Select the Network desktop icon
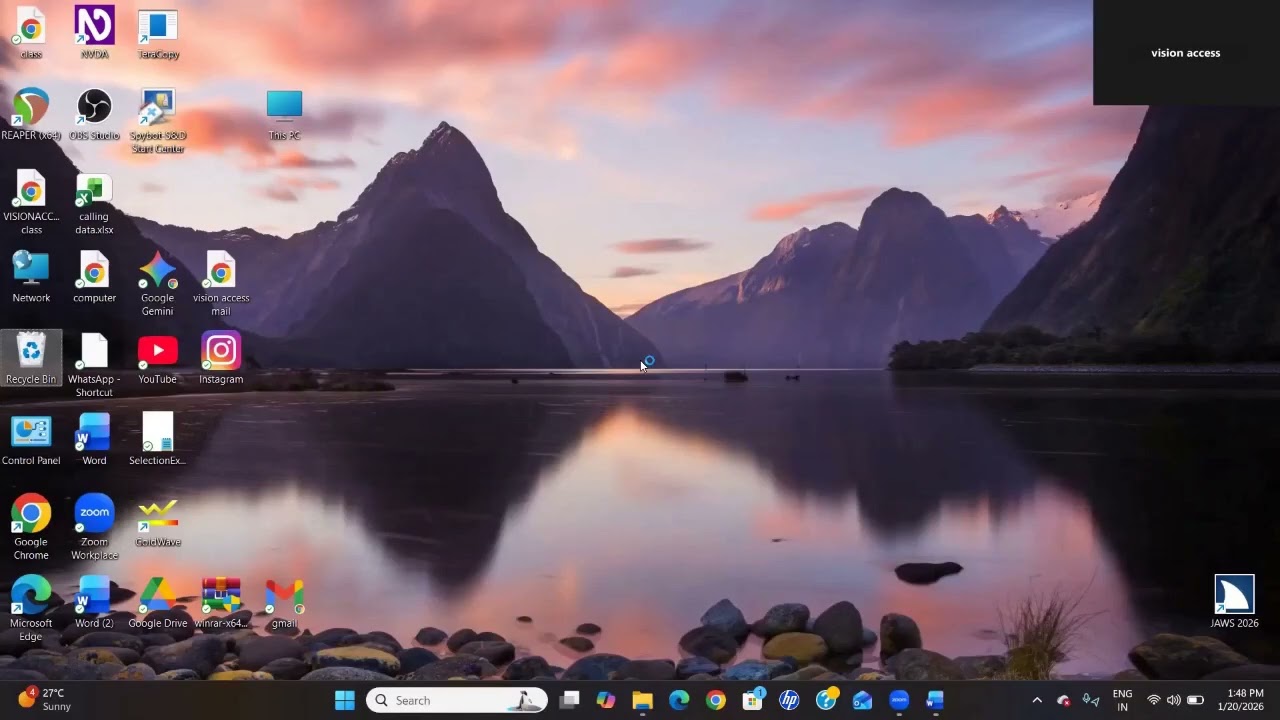Viewport: 1280px width, 720px height. (31, 277)
